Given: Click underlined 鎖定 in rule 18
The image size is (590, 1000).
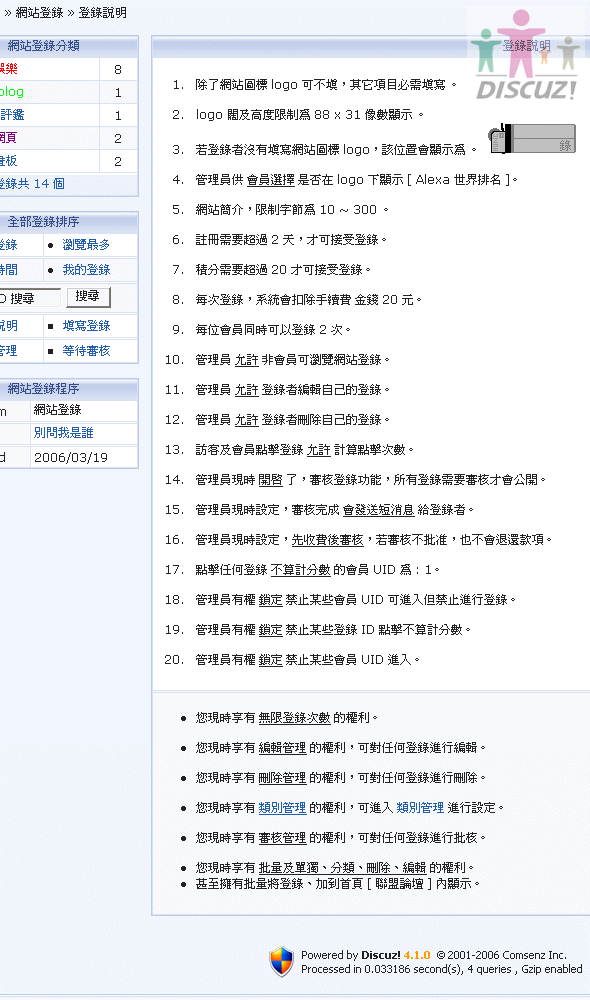Looking at the screenshot, I should coord(270,599).
